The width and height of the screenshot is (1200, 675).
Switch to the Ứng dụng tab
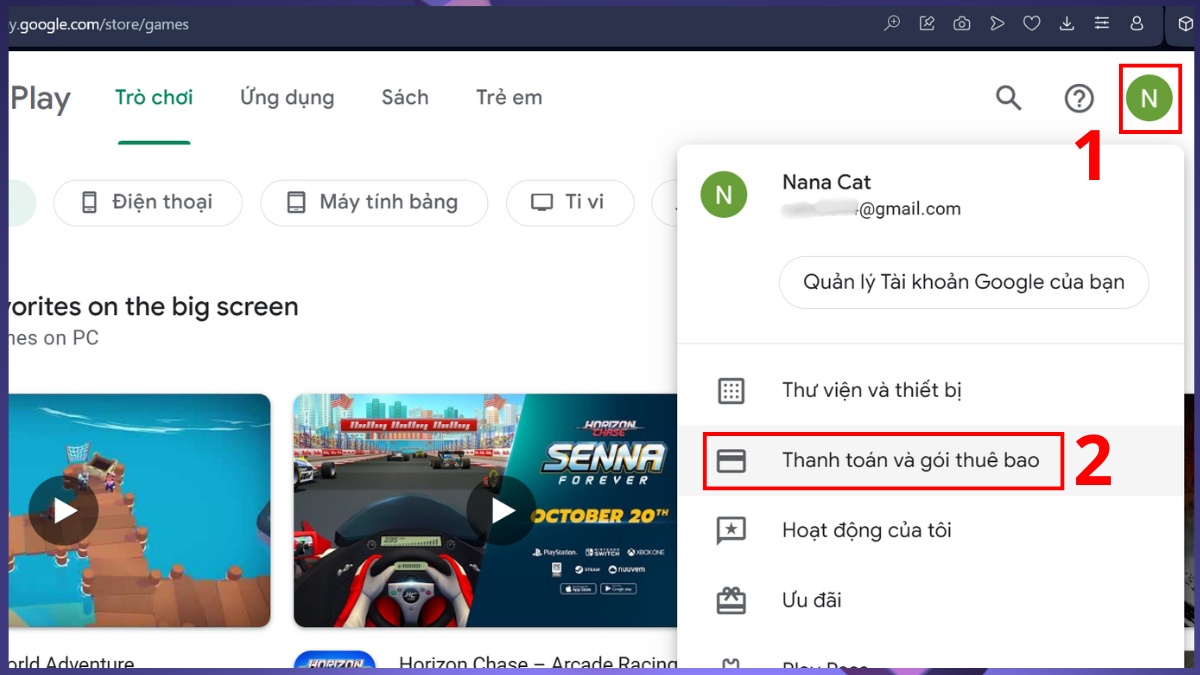click(x=287, y=98)
